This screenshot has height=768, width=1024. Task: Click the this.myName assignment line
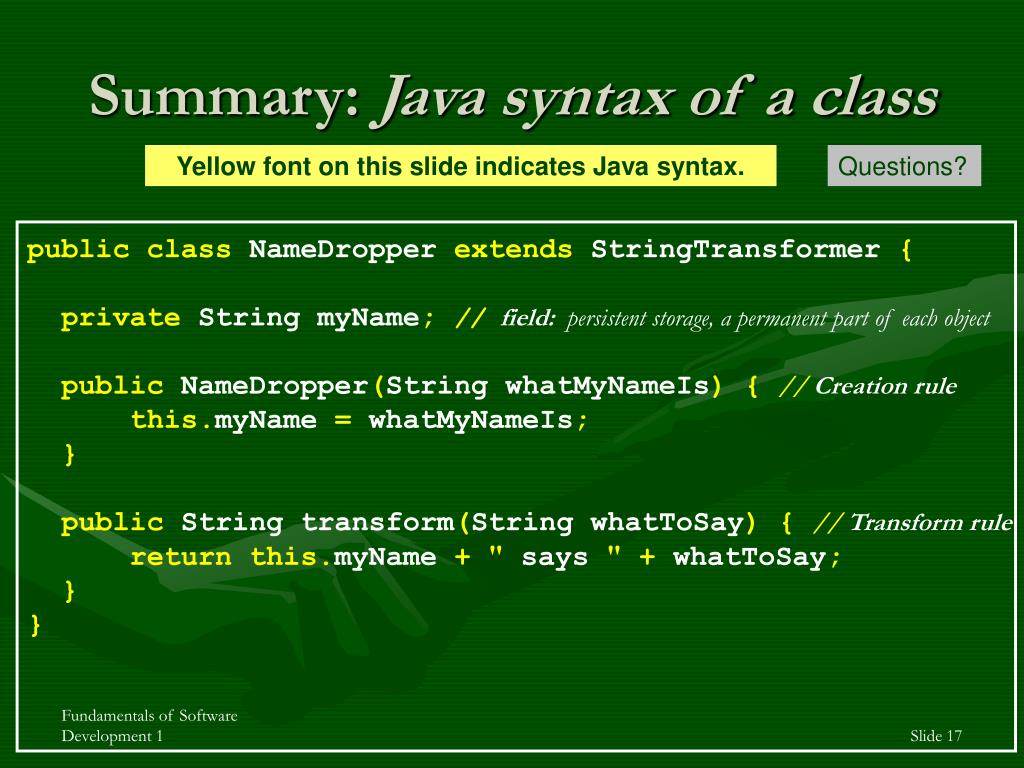[x=360, y=420]
